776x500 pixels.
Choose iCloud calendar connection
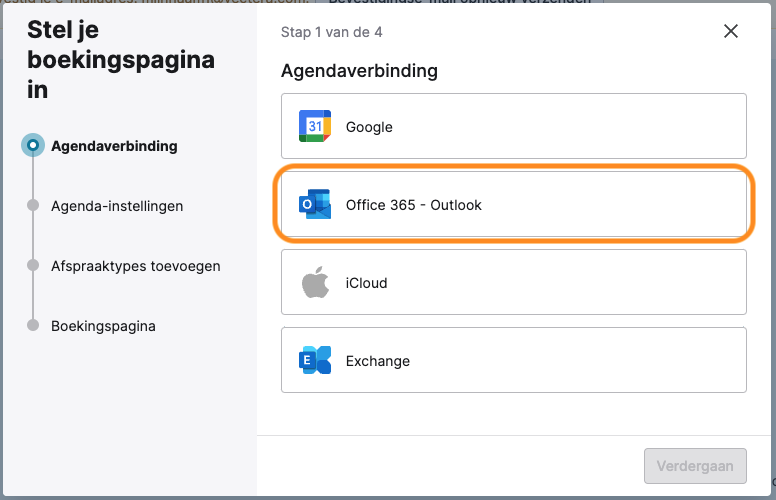(x=514, y=282)
